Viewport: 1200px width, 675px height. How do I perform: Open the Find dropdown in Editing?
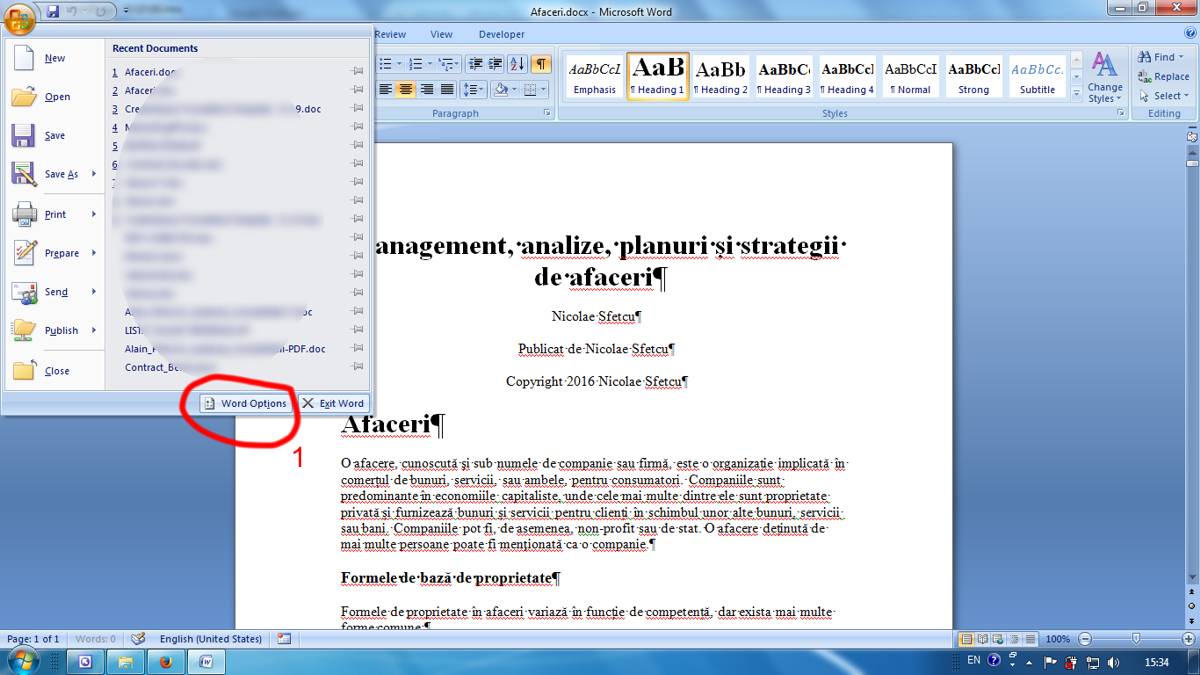point(1181,57)
